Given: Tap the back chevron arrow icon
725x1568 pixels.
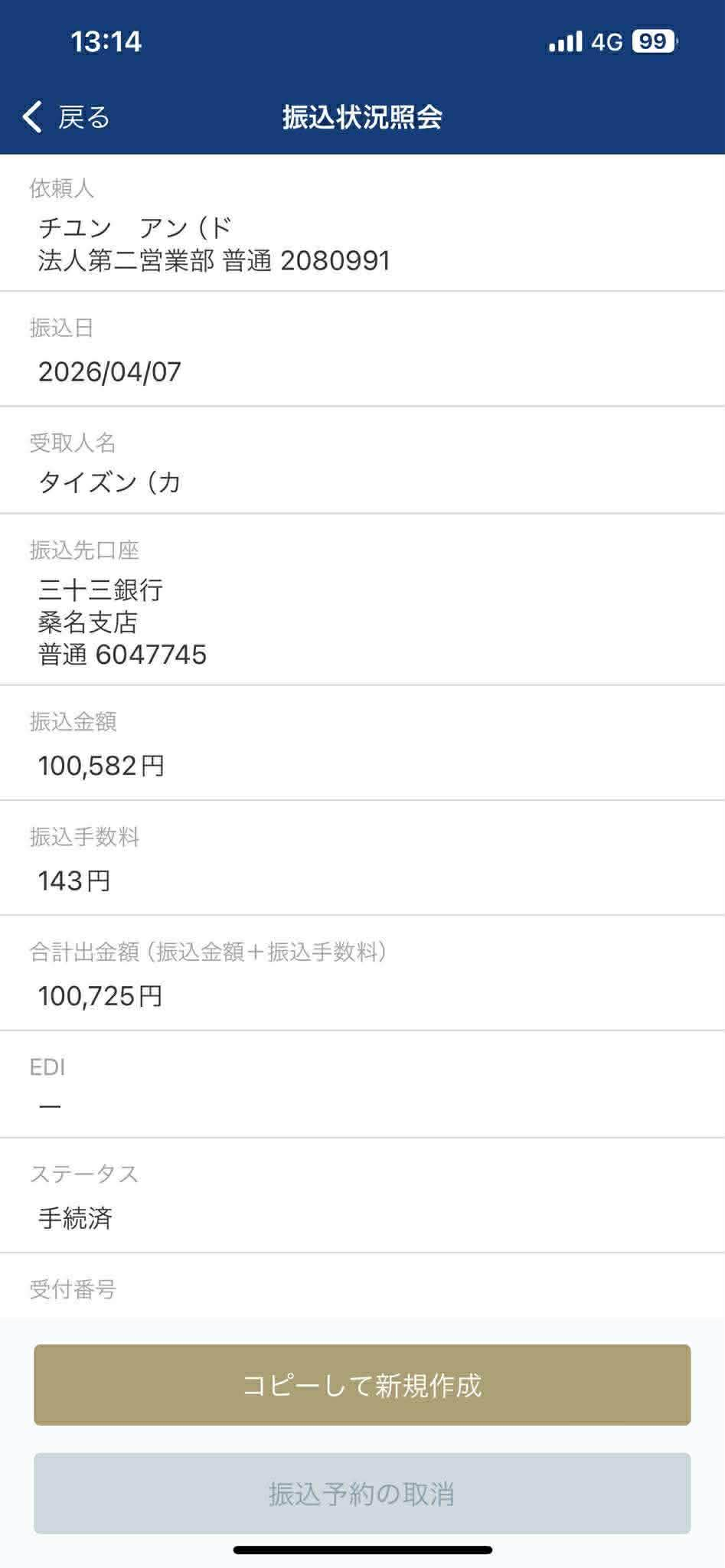Looking at the screenshot, I should point(32,117).
